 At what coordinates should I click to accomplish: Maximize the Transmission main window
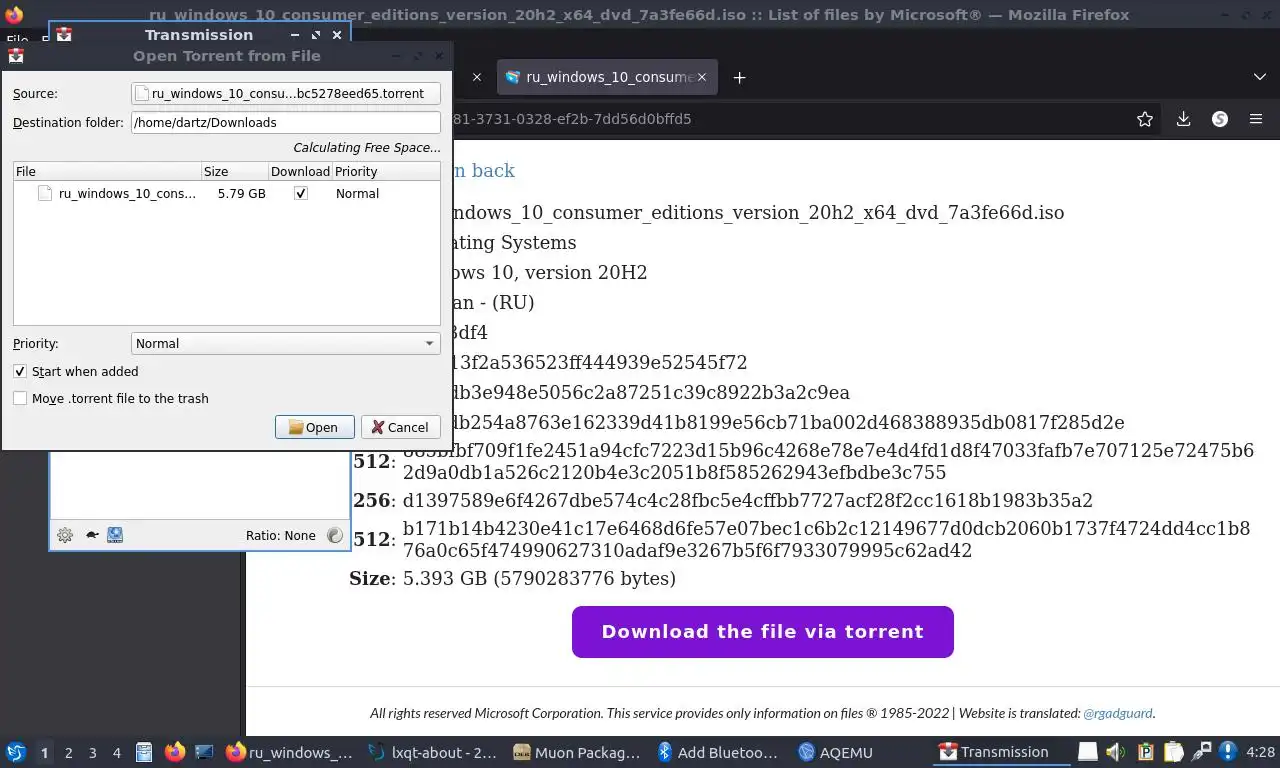316,34
